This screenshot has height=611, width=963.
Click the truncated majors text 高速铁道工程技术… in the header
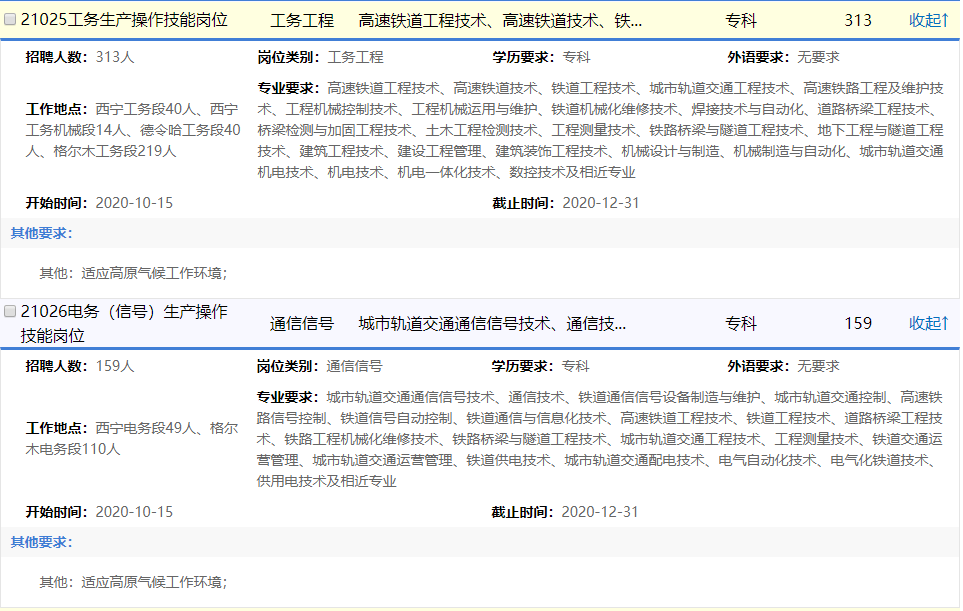[500, 20]
